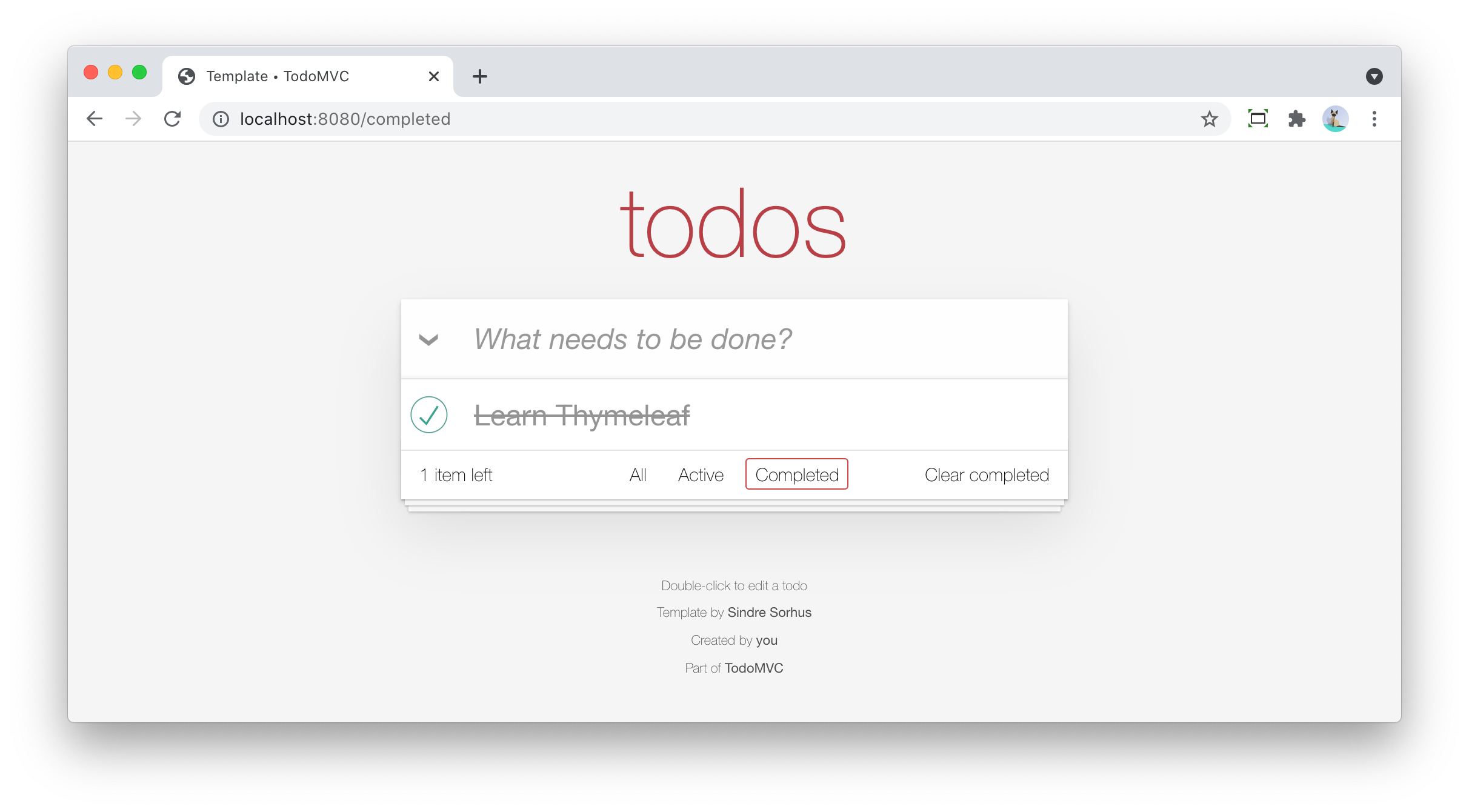Click the browser back navigation arrow
Screen dimensions: 1469x812
[x=92, y=118]
